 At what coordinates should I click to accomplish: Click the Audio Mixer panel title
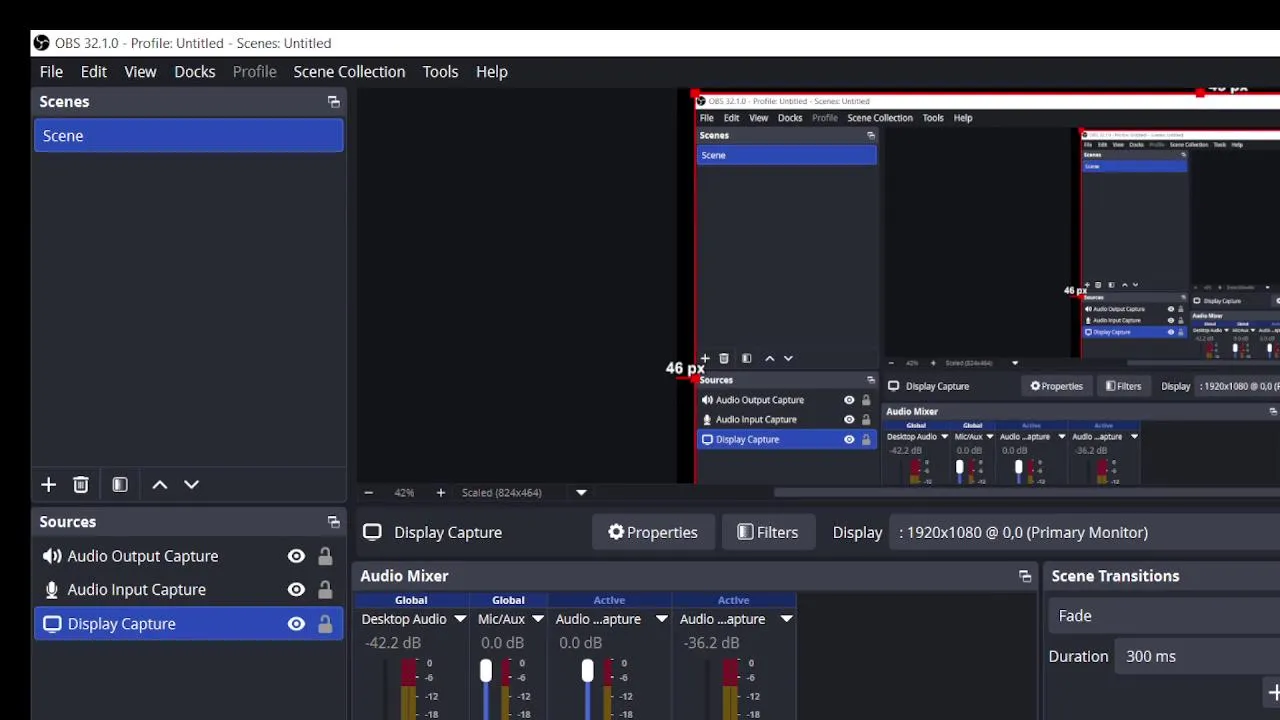pyautogui.click(x=404, y=576)
